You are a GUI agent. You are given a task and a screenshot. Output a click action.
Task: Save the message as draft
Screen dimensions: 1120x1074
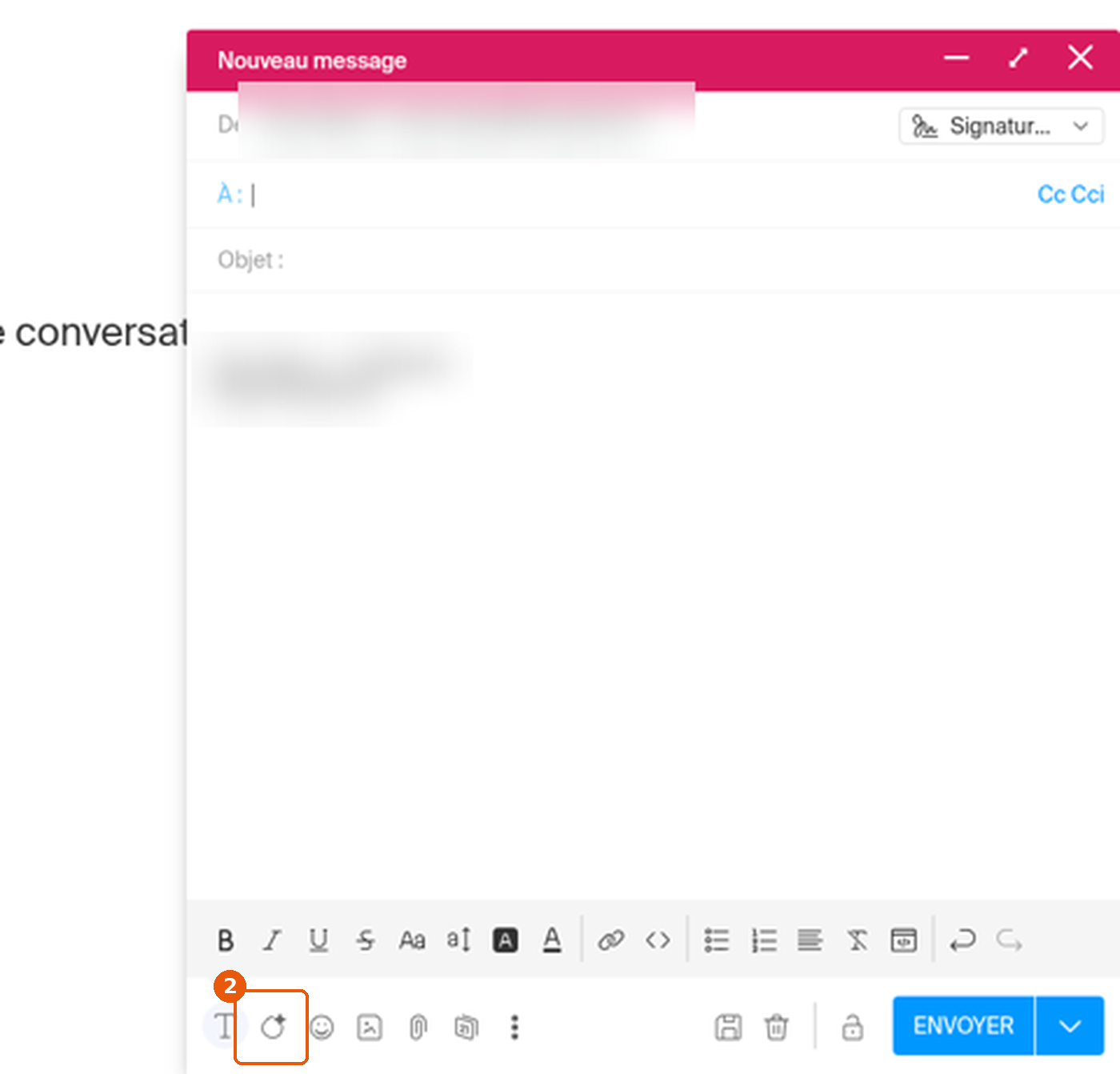pos(728,1027)
